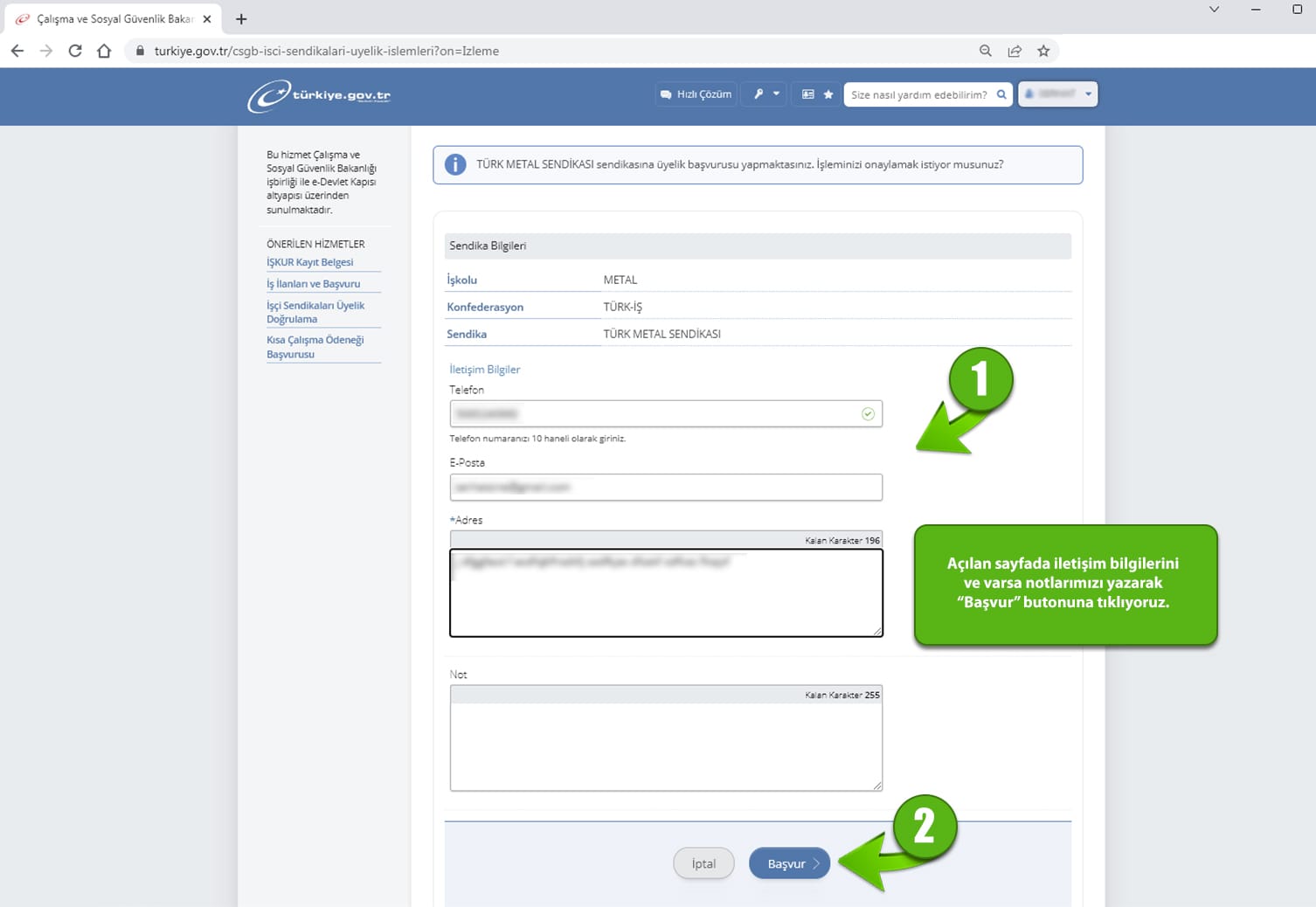Click the browser forward arrow
This screenshot has height=907, width=1316.
tap(46, 51)
